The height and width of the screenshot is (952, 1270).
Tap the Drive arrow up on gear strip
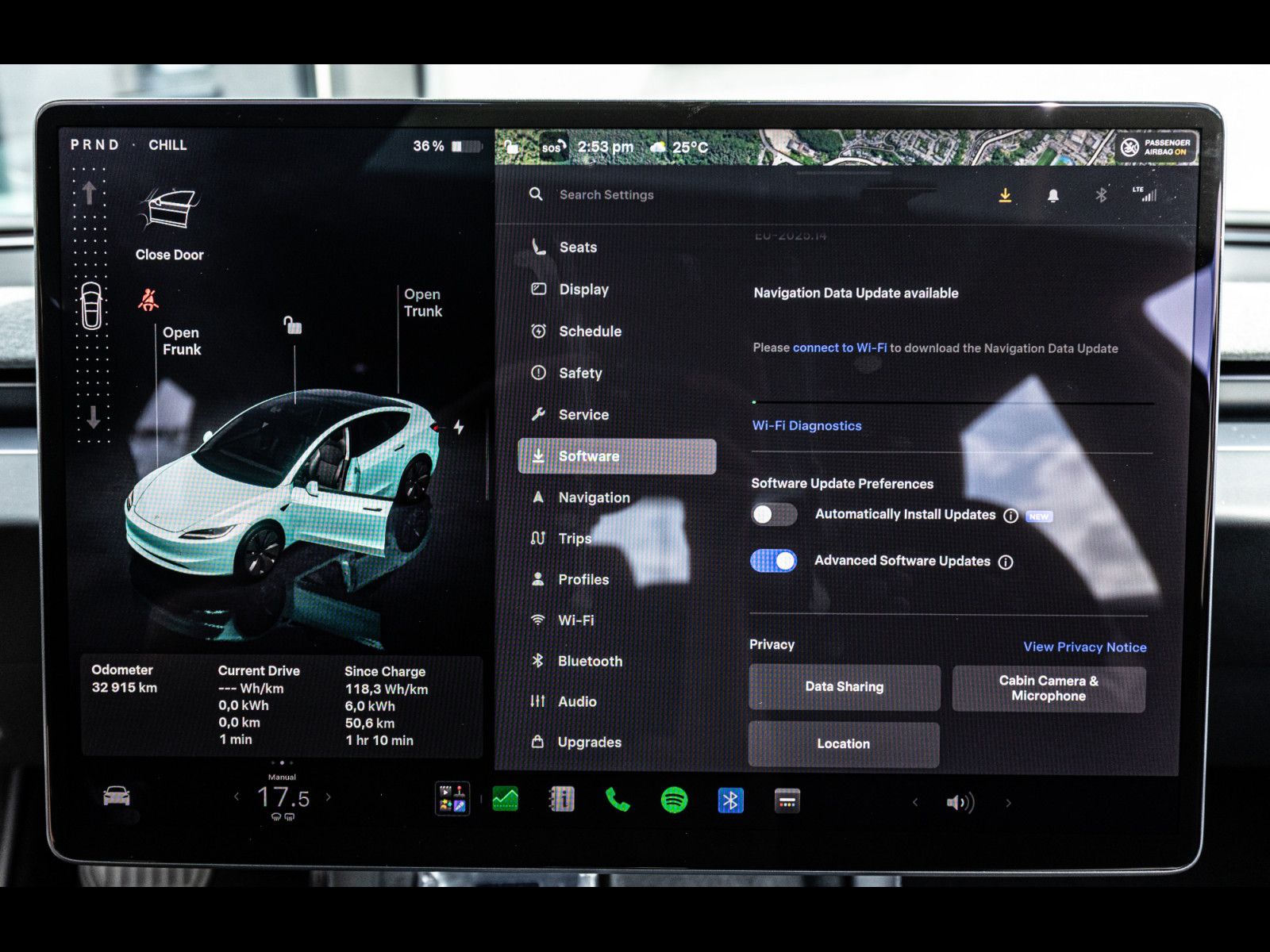(90, 193)
